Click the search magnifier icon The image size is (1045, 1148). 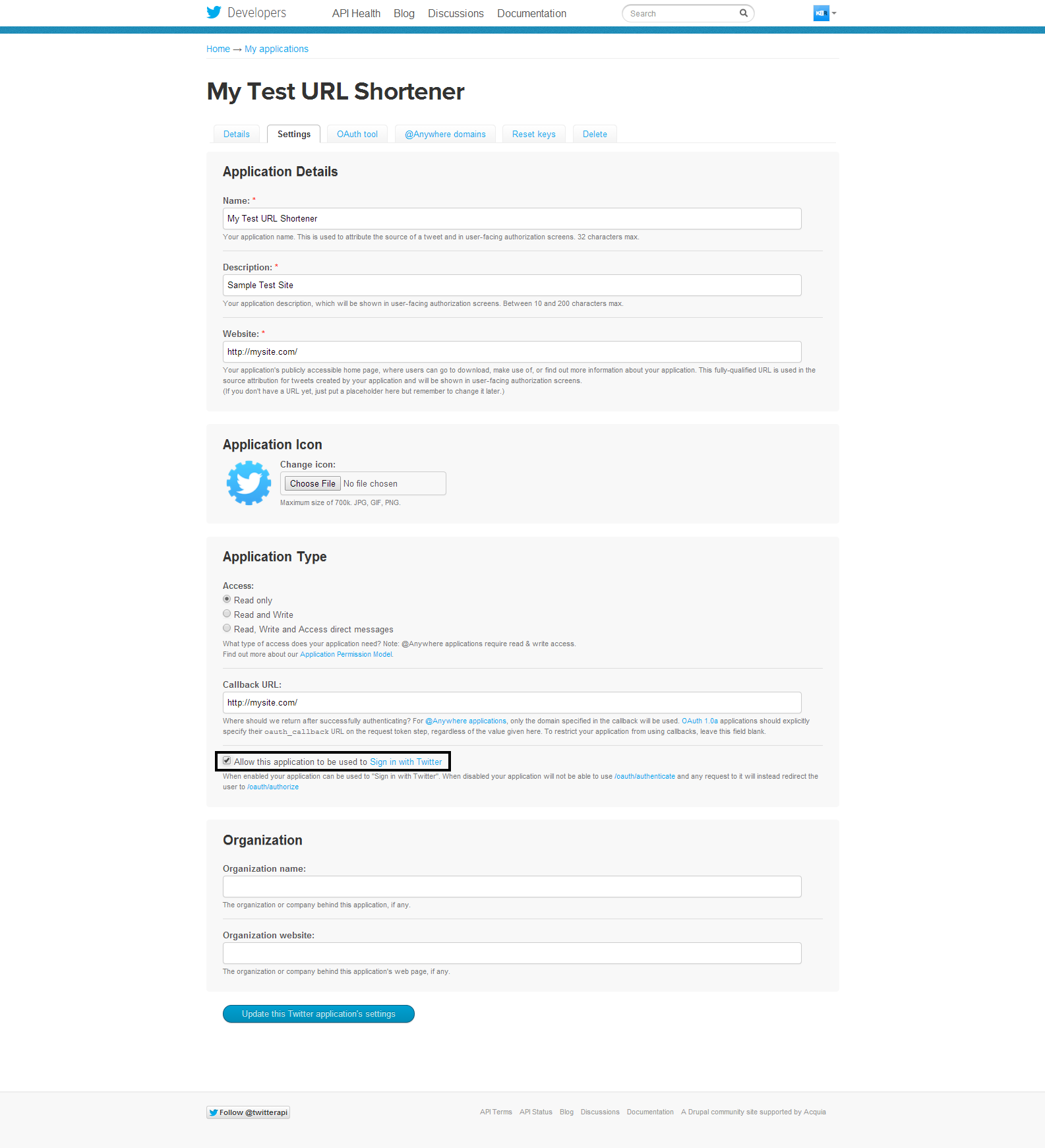click(743, 13)
